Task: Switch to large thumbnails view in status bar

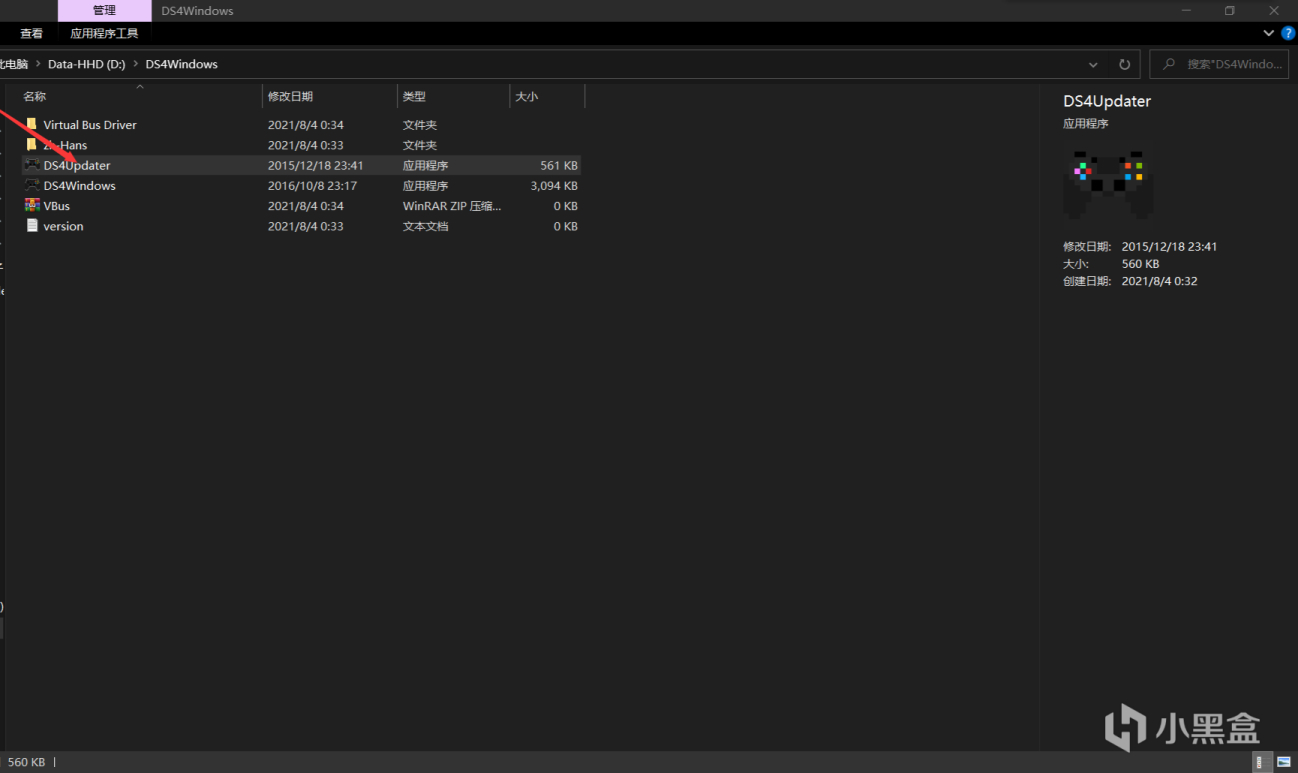Action: (x=1283, y=762)
